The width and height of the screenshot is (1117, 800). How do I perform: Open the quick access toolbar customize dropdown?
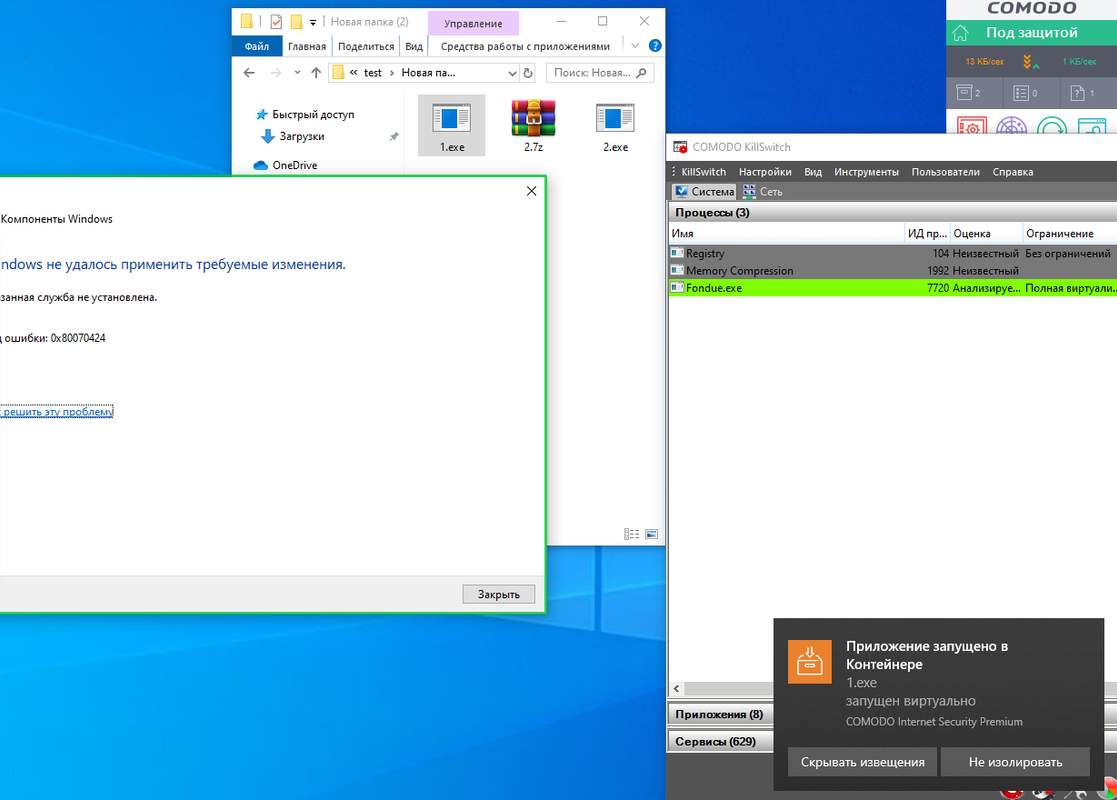[x=313, y=22]
